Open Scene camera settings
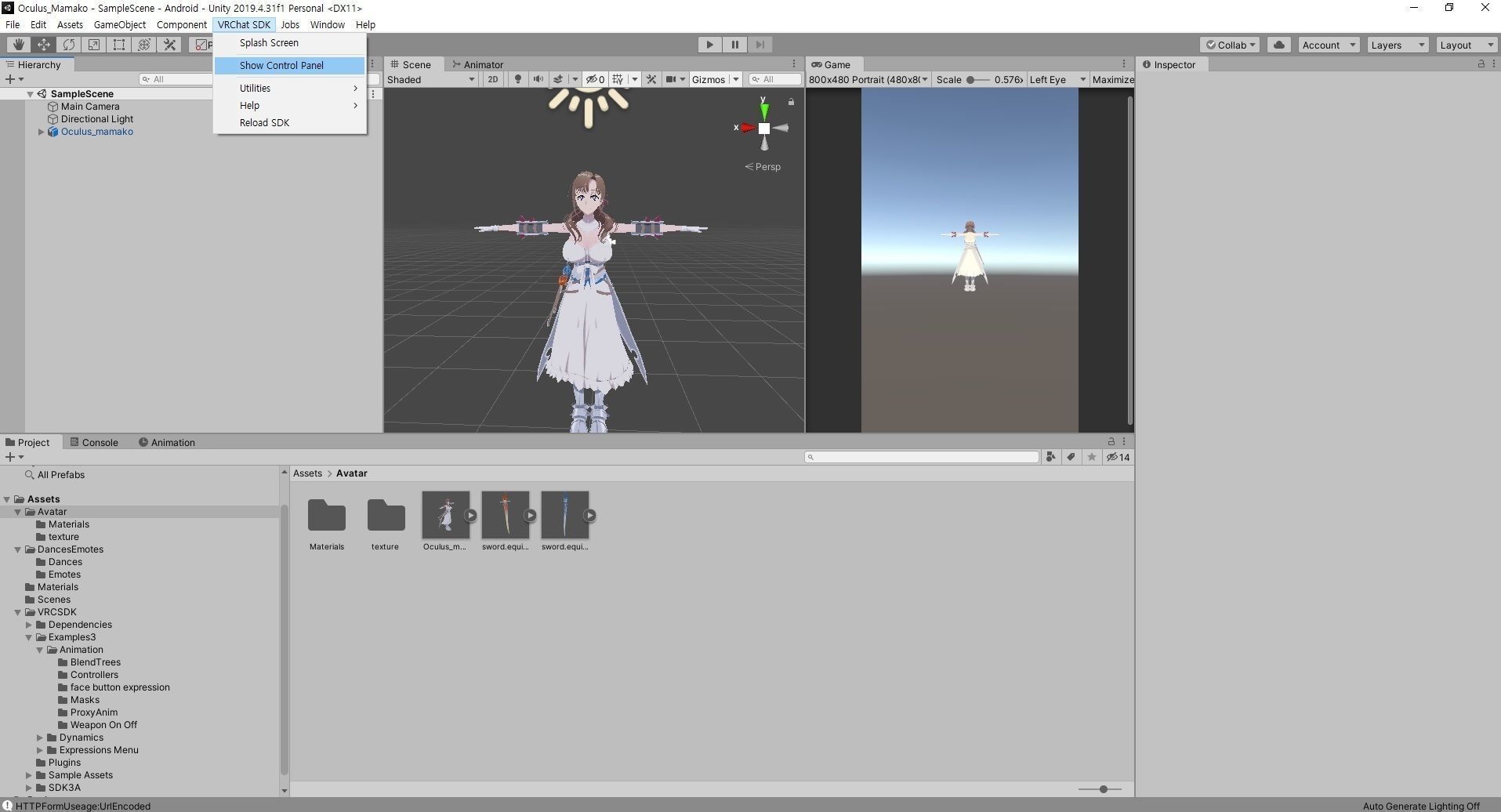The image size is (1501, 812). tap(671, 79)
